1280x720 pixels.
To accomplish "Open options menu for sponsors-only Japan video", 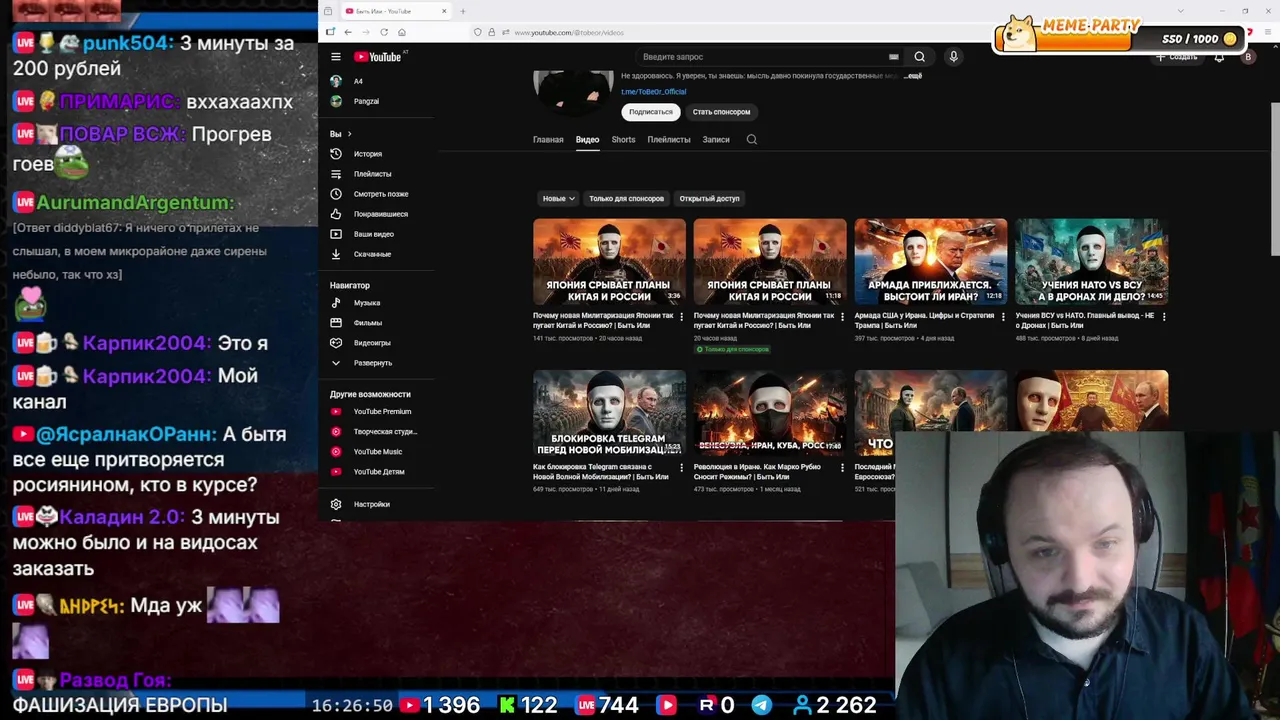I will 842,317.
